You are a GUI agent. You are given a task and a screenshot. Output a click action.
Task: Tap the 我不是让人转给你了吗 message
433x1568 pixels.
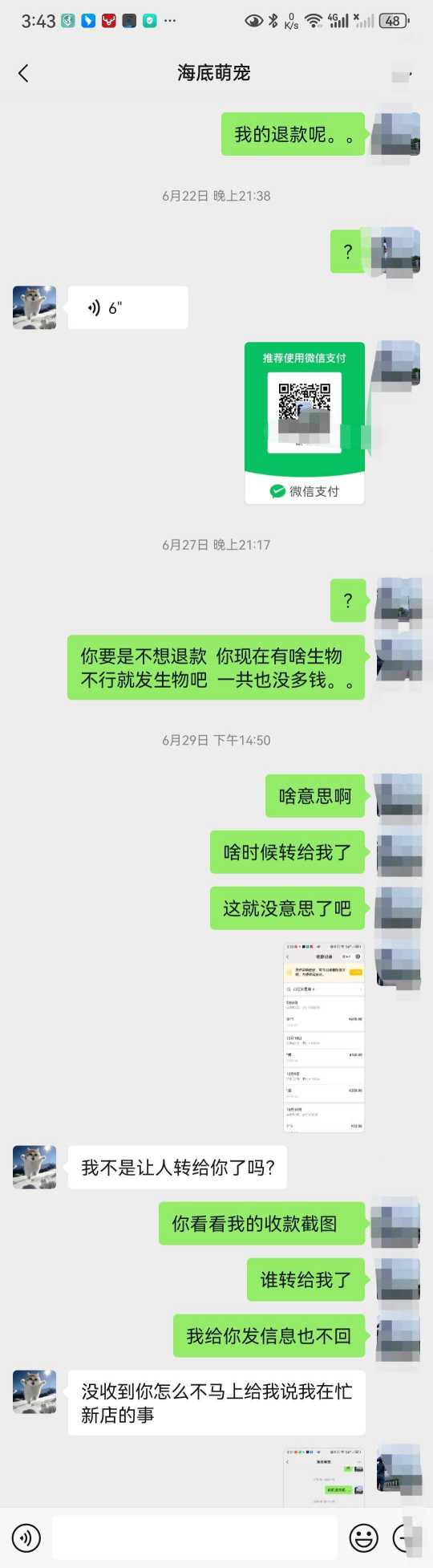pos(177,1168)
